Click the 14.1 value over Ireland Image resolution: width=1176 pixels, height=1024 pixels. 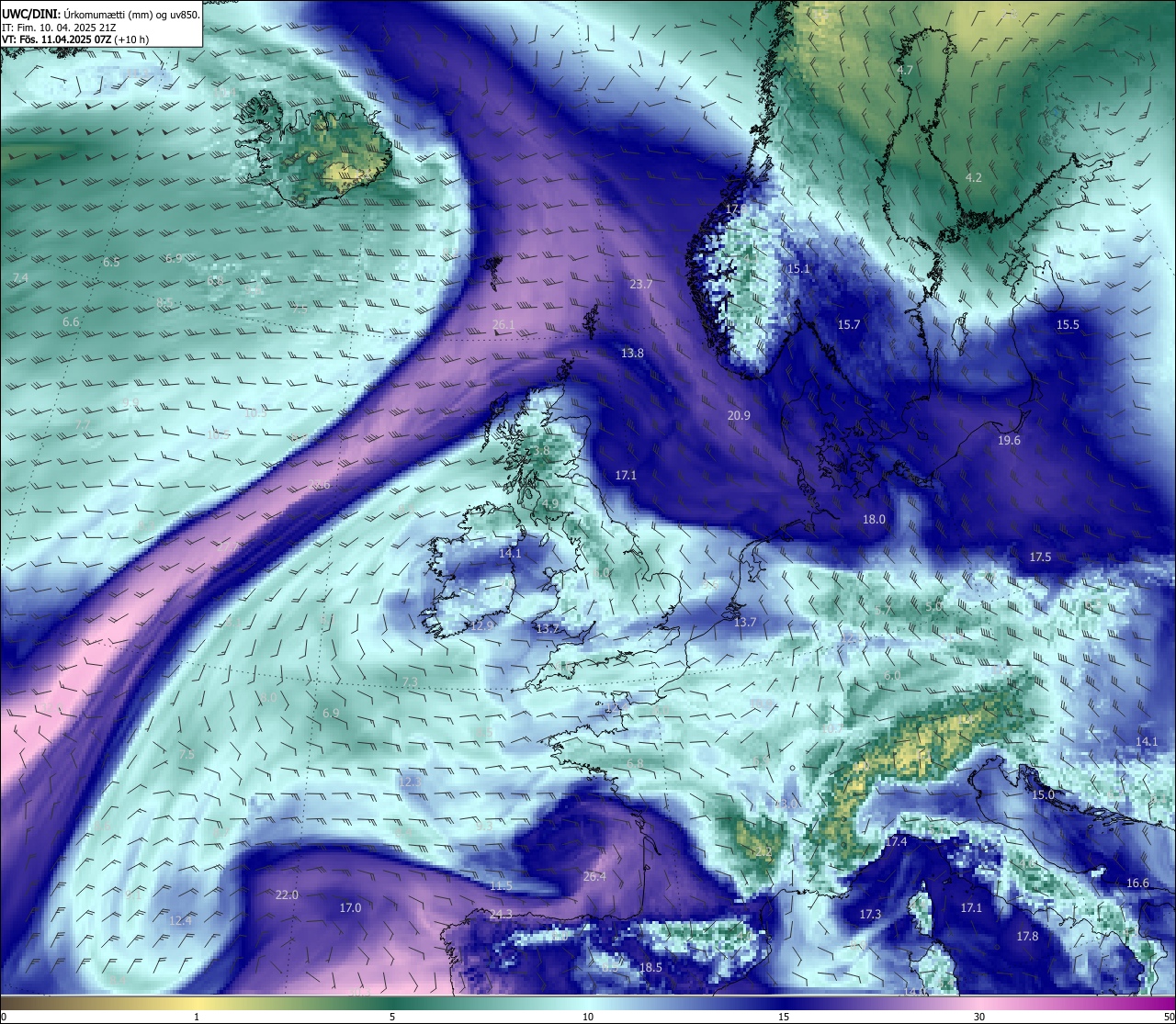[510, 554]
